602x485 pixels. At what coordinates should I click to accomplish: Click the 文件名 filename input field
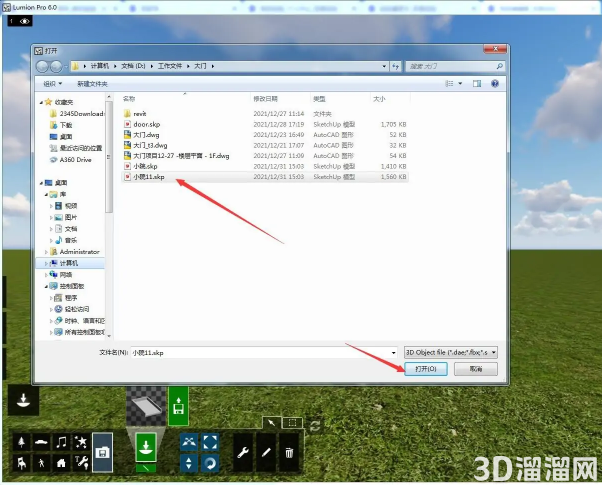click(261, 353)
